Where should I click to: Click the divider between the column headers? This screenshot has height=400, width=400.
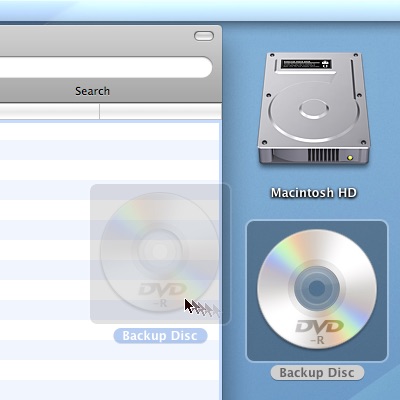[99, 111]
